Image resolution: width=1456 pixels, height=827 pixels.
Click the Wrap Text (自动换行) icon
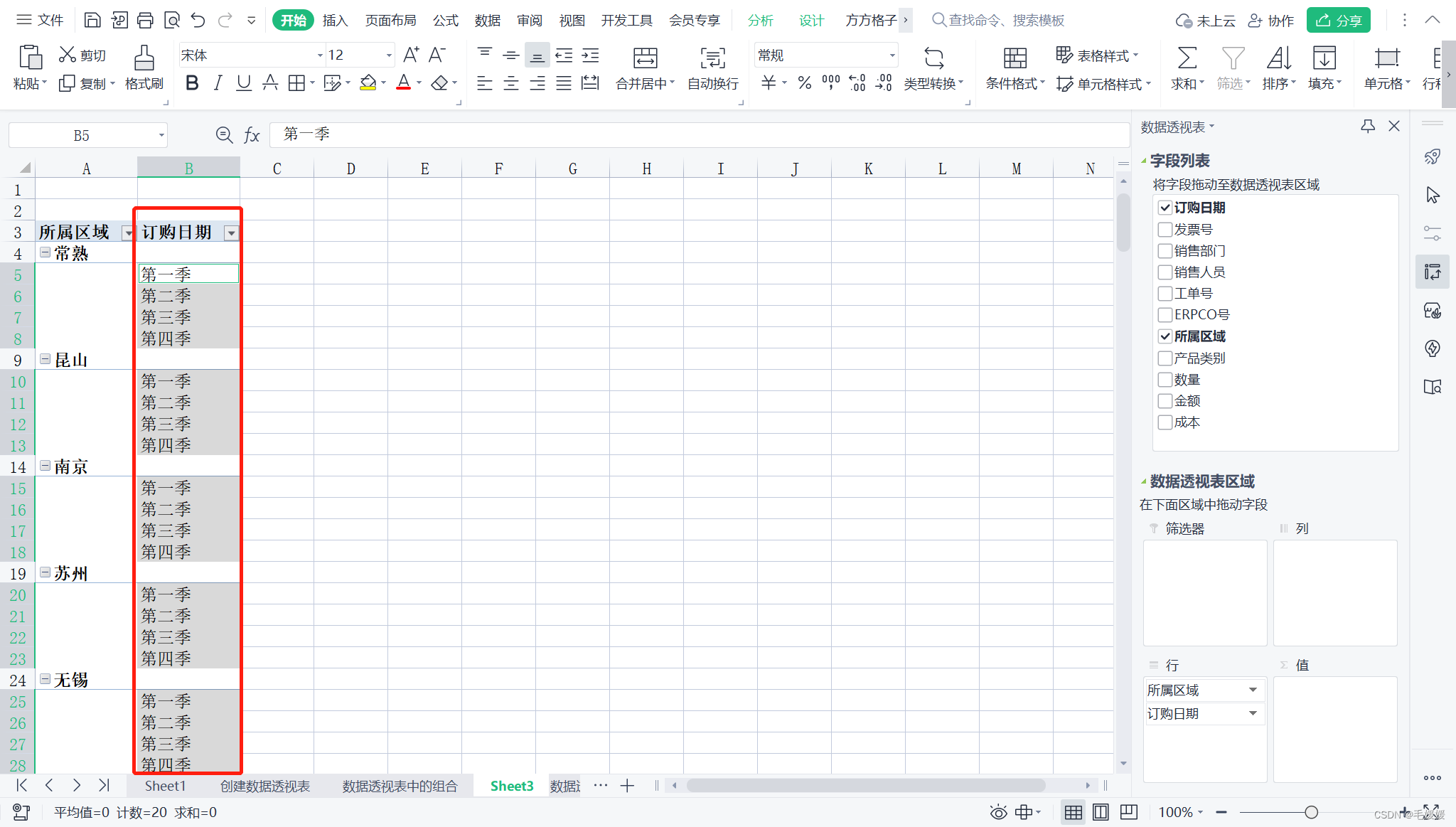713,58
